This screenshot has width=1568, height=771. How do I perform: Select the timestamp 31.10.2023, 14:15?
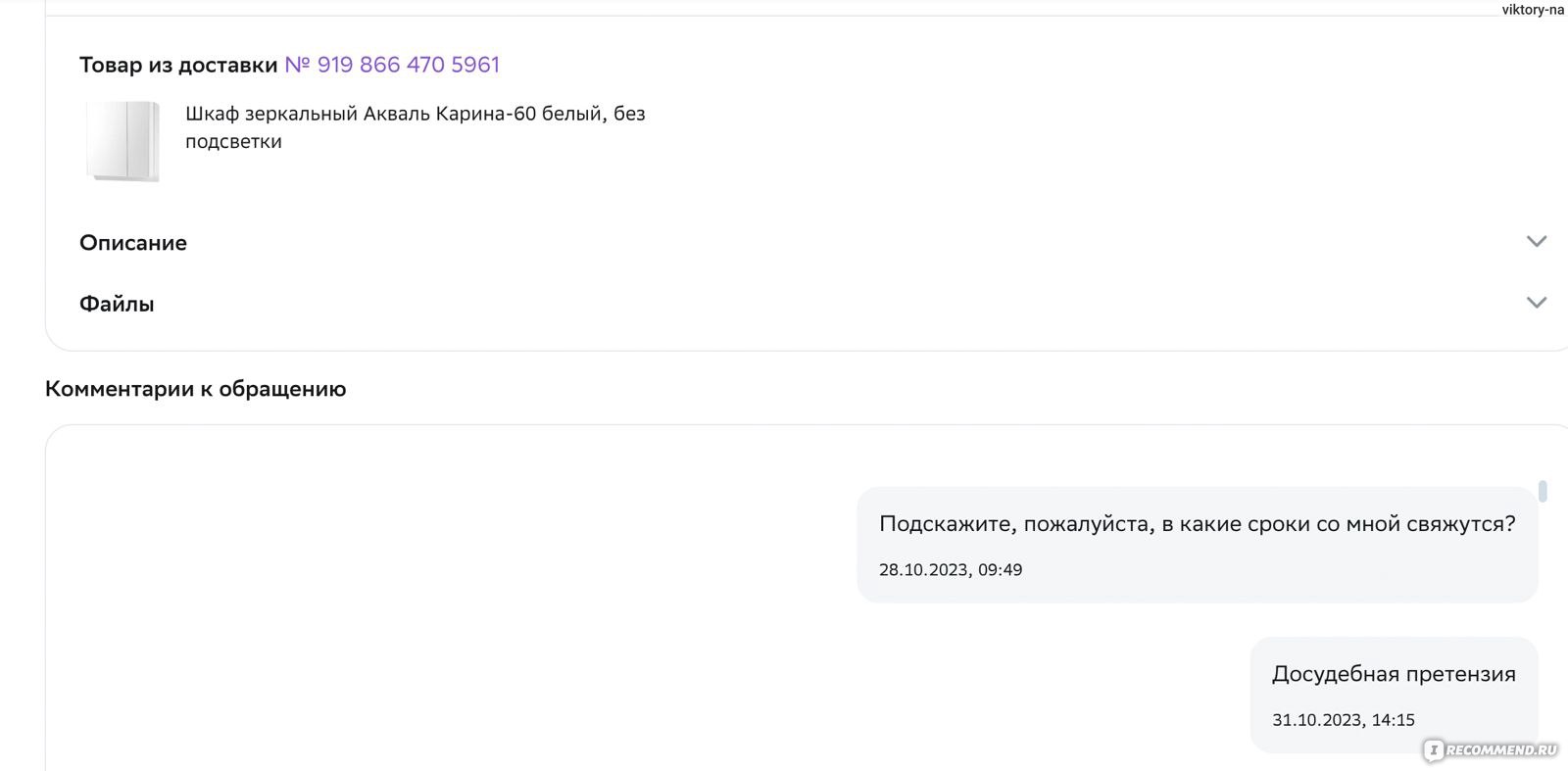[1344, 720]
